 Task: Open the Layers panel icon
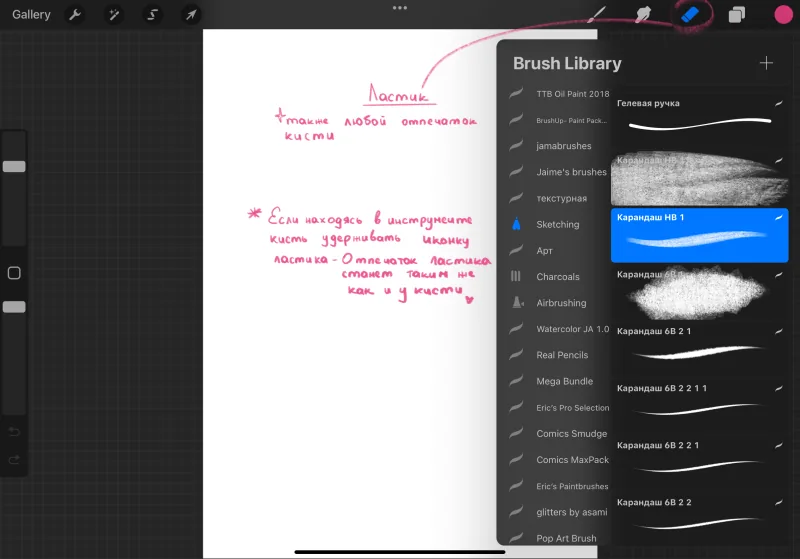pos(736,15)
